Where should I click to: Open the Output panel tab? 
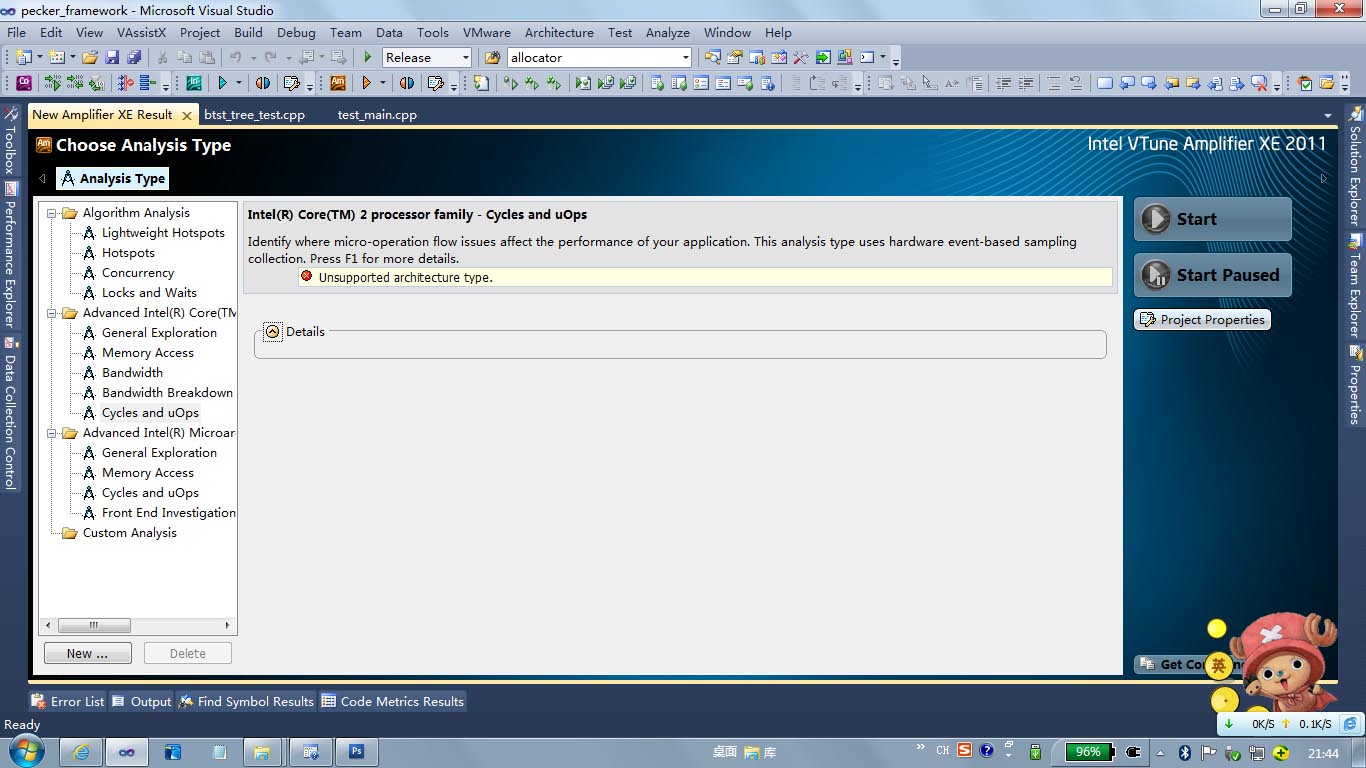[142, 702]
